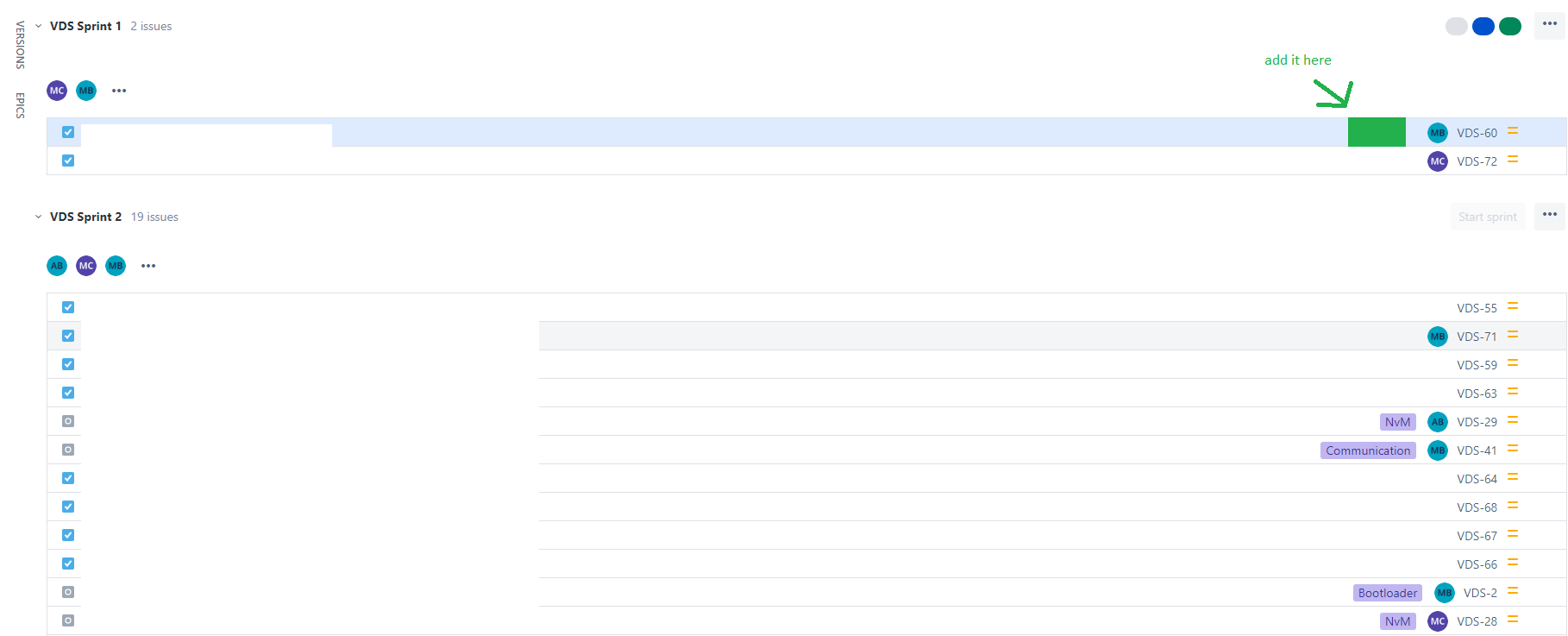Click AB avatar filter in Sprint 2

57,266
